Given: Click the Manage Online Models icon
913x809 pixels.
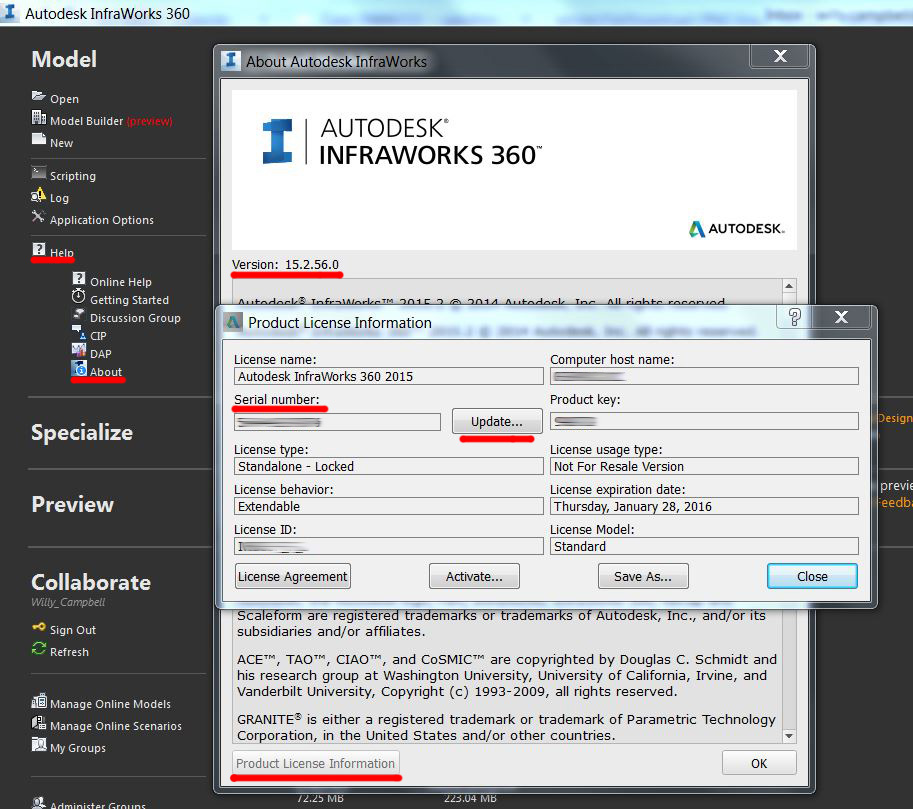Looking at the screenshot, I should point(39,701).
